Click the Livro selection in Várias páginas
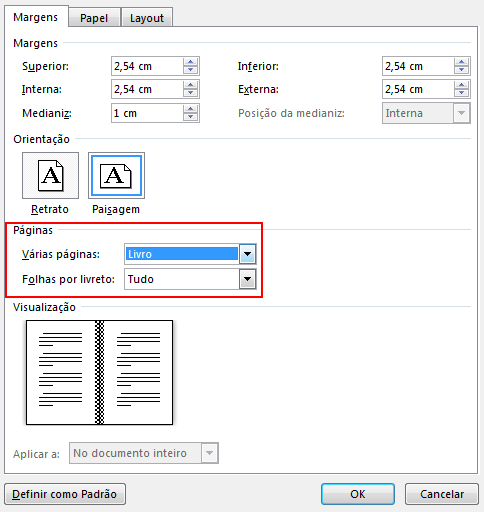This screenshot has height=512, width=484. pyautogui.click(x=182, y=254)
